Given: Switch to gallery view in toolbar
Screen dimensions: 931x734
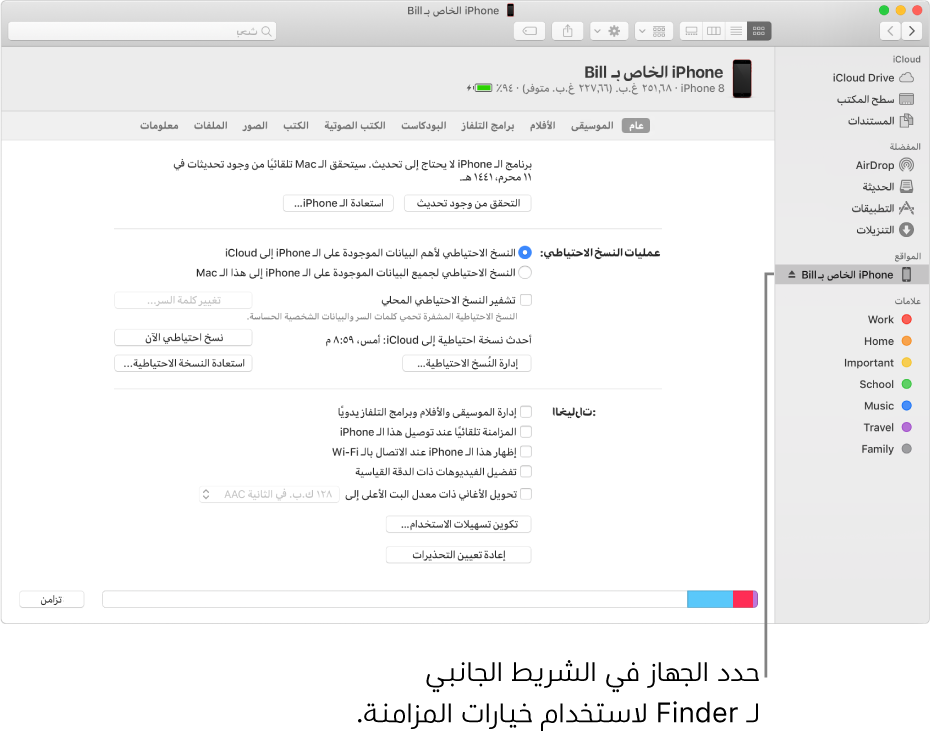Looking at the screenshot, I should pyautogui.click(x=691, y=31).
